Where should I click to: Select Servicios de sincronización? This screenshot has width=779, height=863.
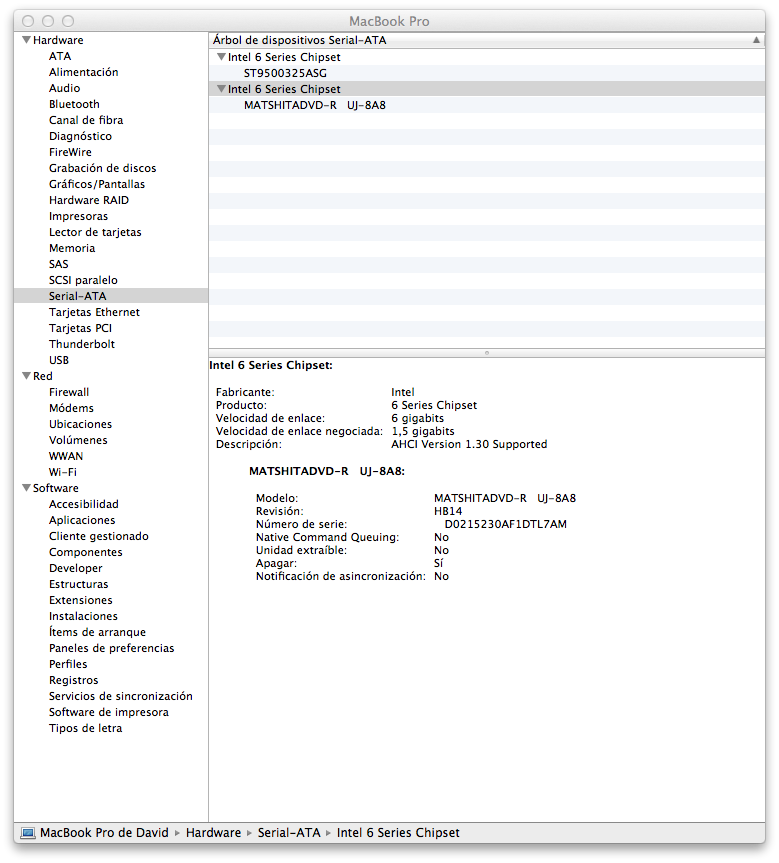point(121,695)
